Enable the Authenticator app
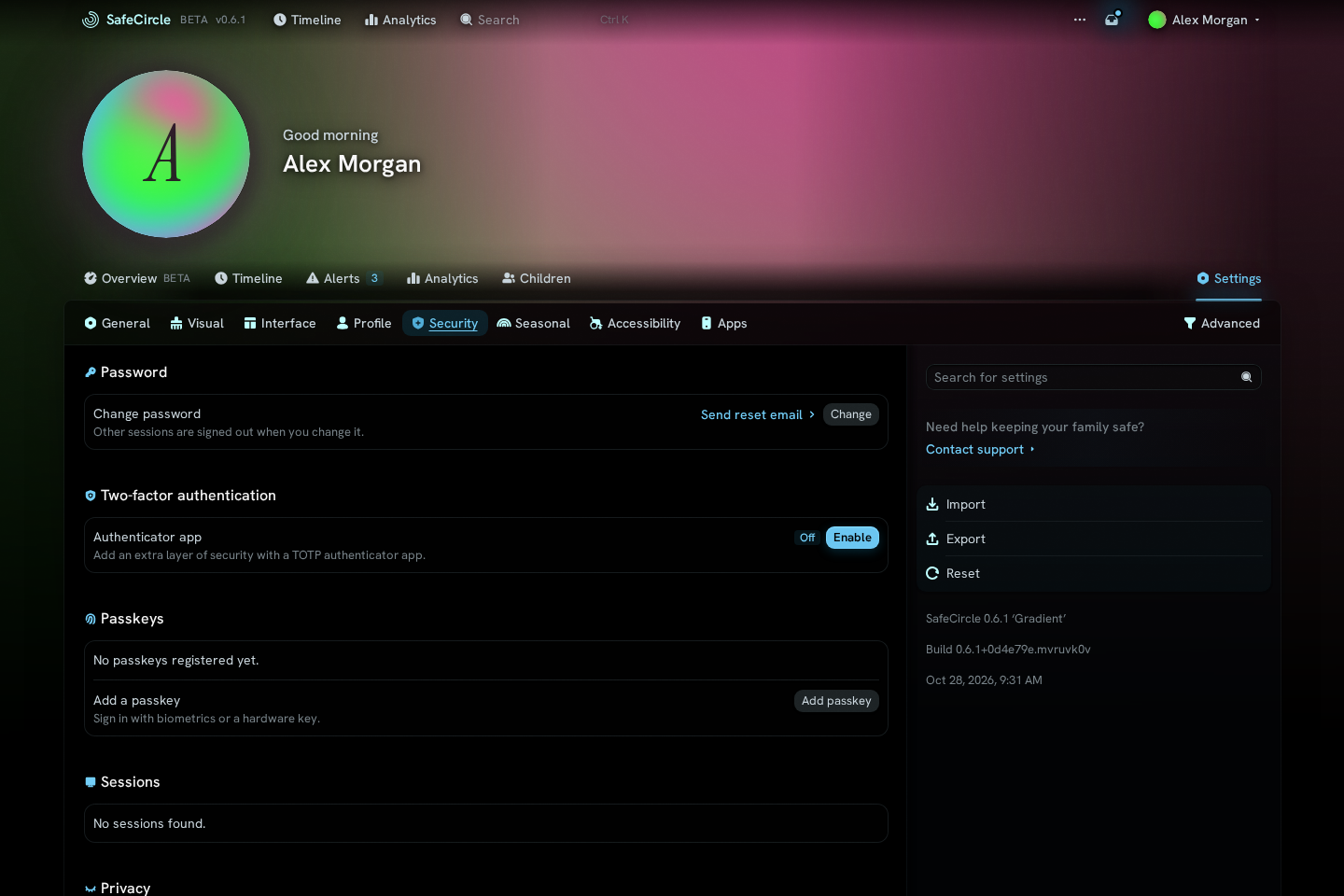The height and width of the screenshot is (896, 1344). (852, 538)
